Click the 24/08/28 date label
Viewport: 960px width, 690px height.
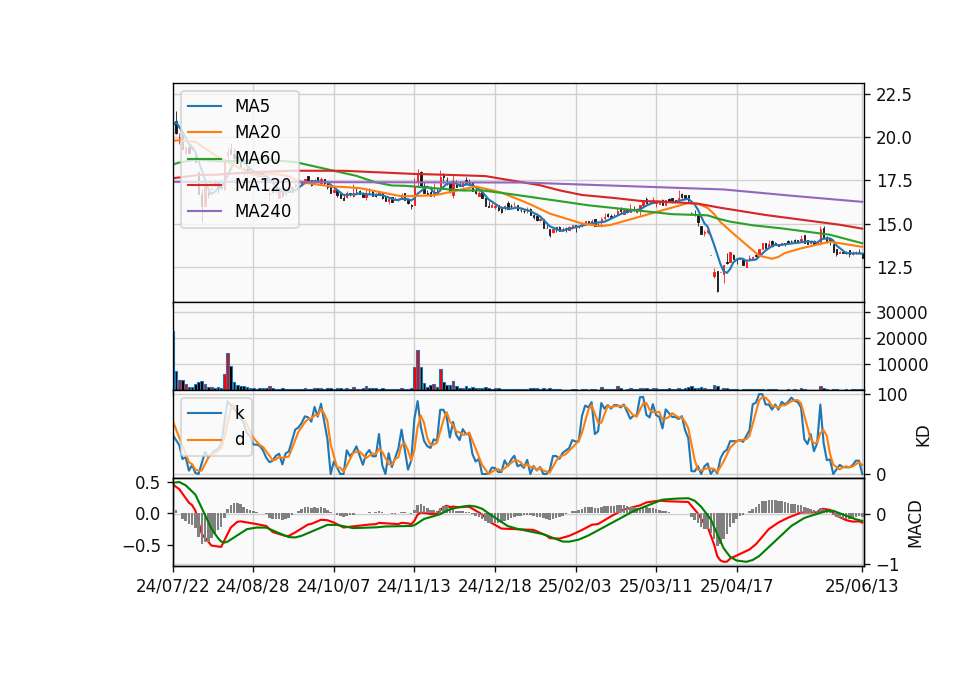click(253, 586)
